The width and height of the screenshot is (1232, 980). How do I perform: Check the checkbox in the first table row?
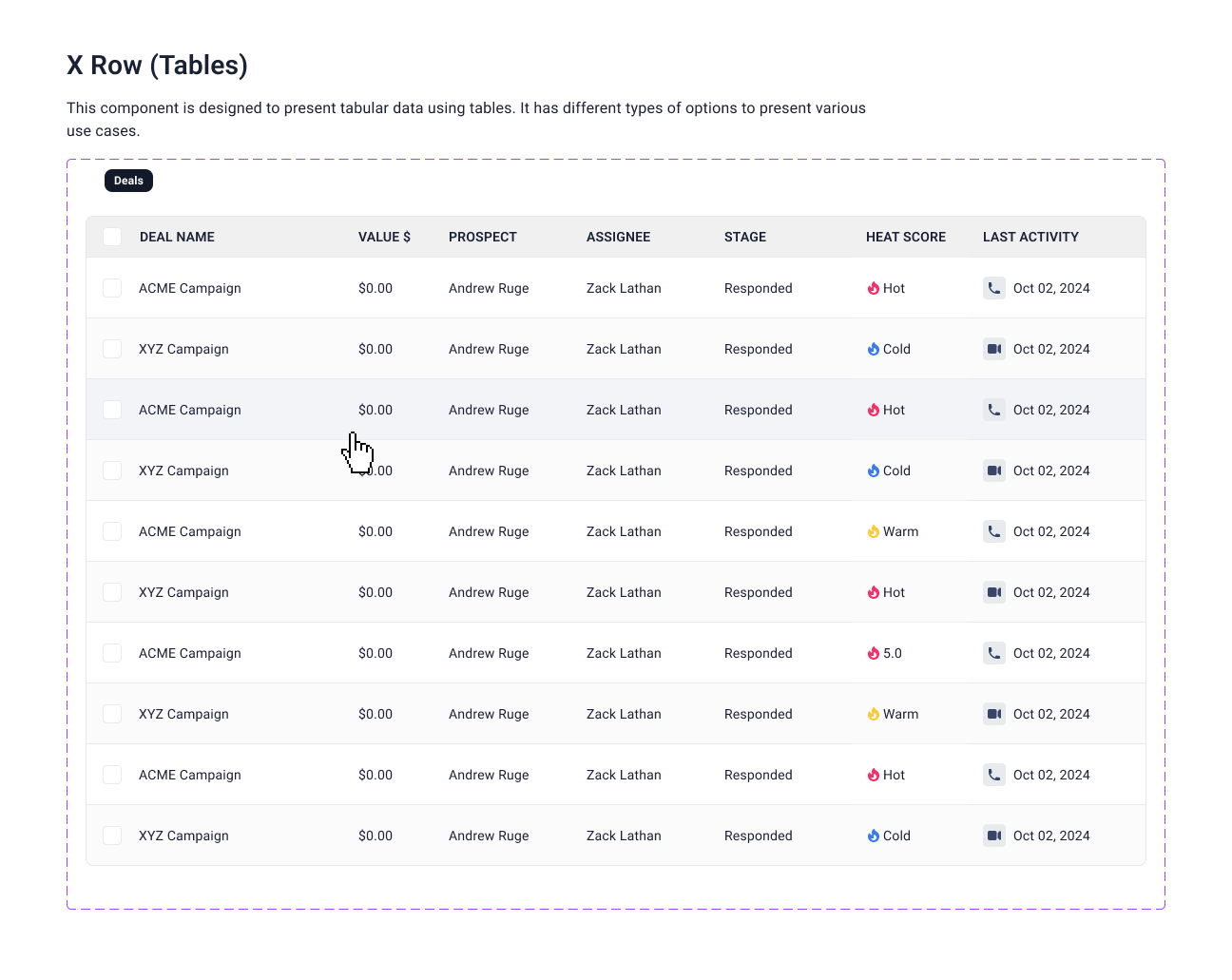coord(112,288)
